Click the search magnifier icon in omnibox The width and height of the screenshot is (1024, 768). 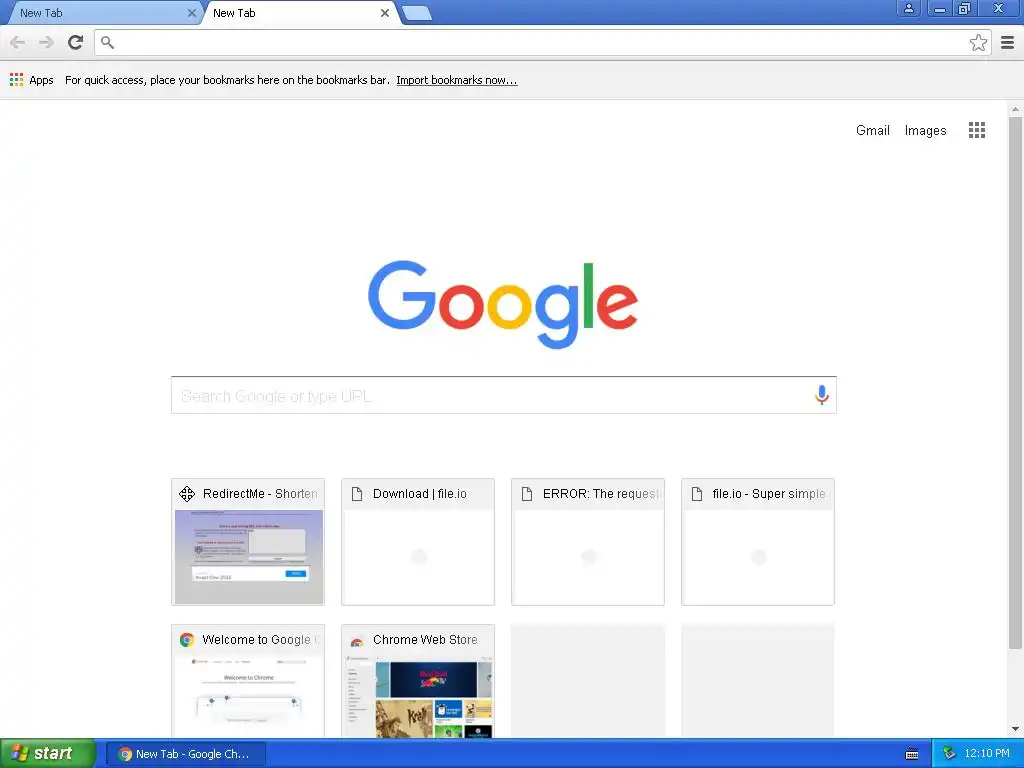108,42
